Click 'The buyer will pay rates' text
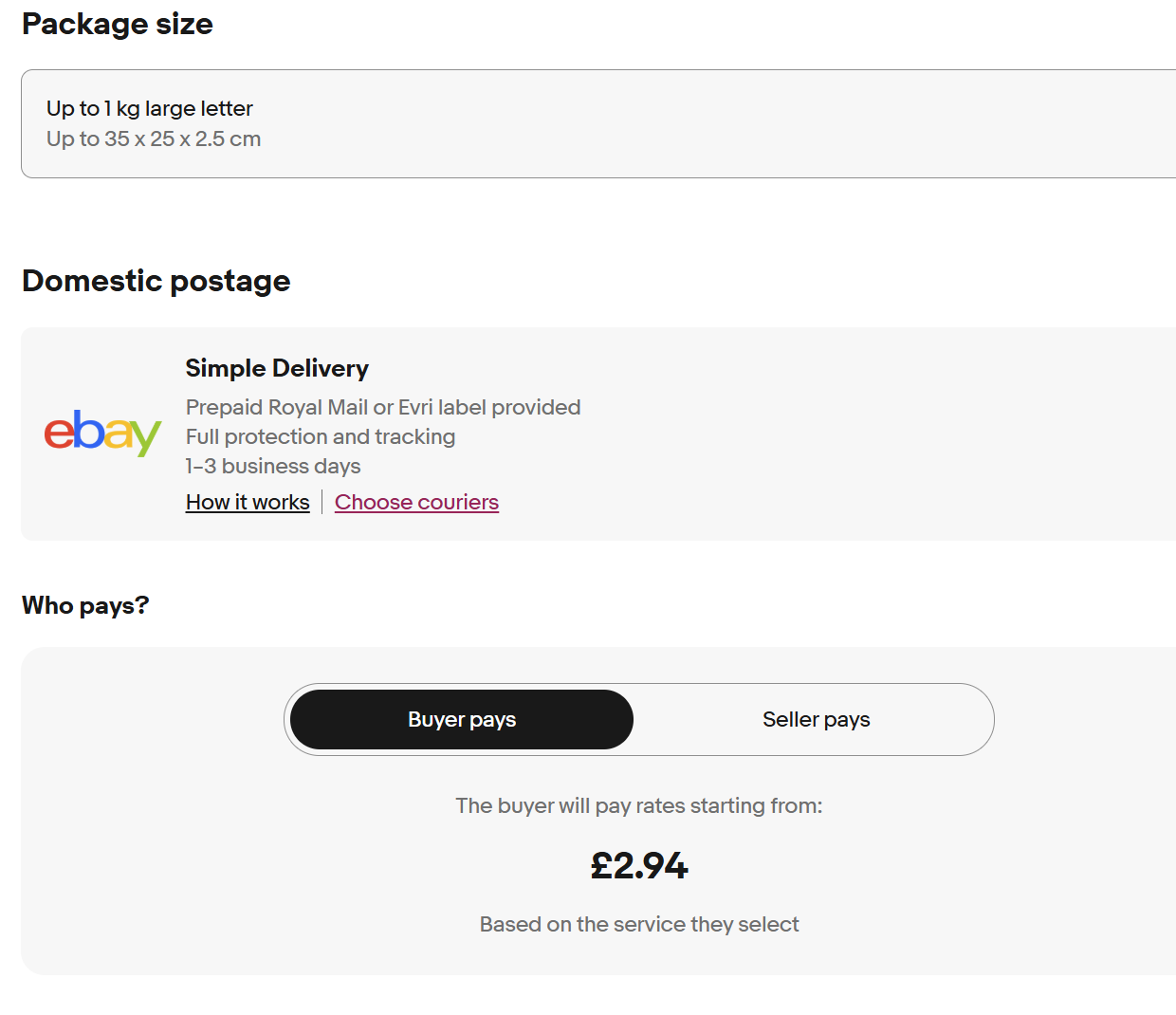The height and width of the screenshot is (1015, 1176). point(639,805)
